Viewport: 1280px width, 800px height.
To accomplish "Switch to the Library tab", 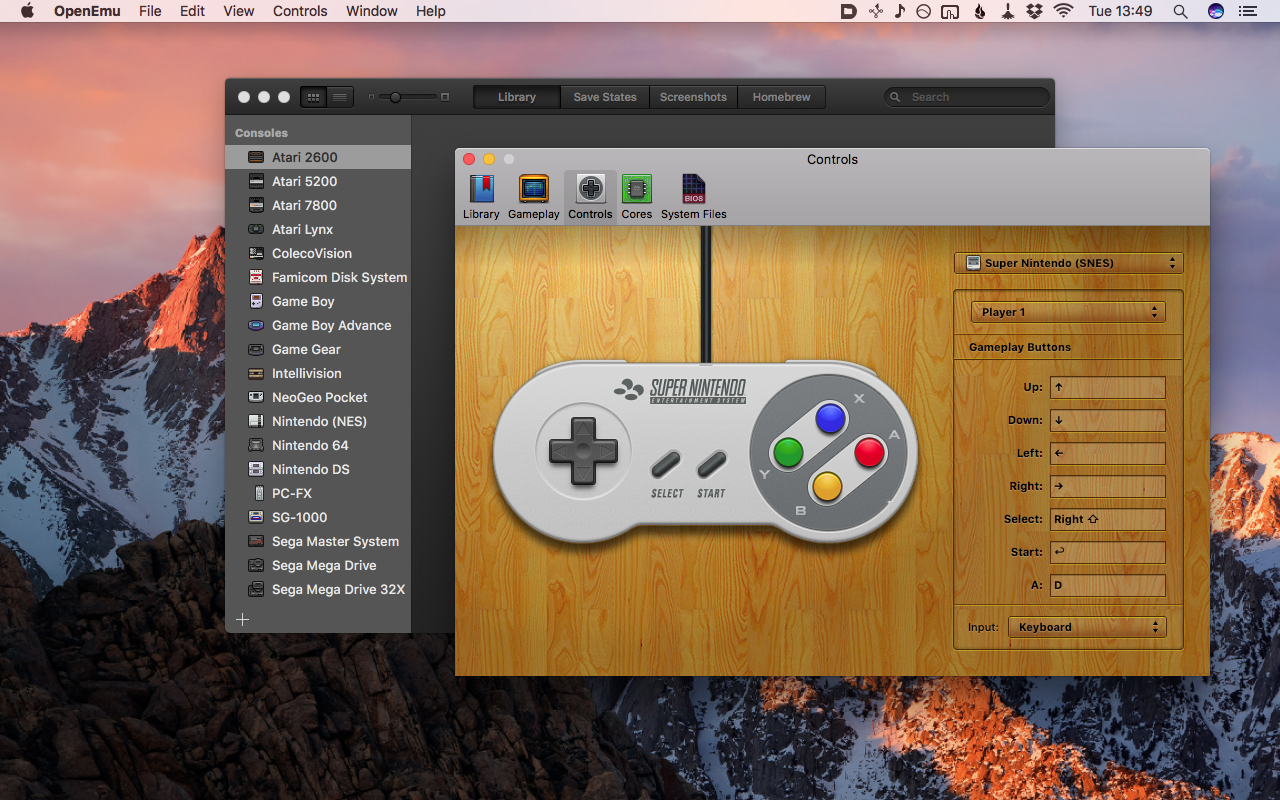I will click(x=517, y=97).
